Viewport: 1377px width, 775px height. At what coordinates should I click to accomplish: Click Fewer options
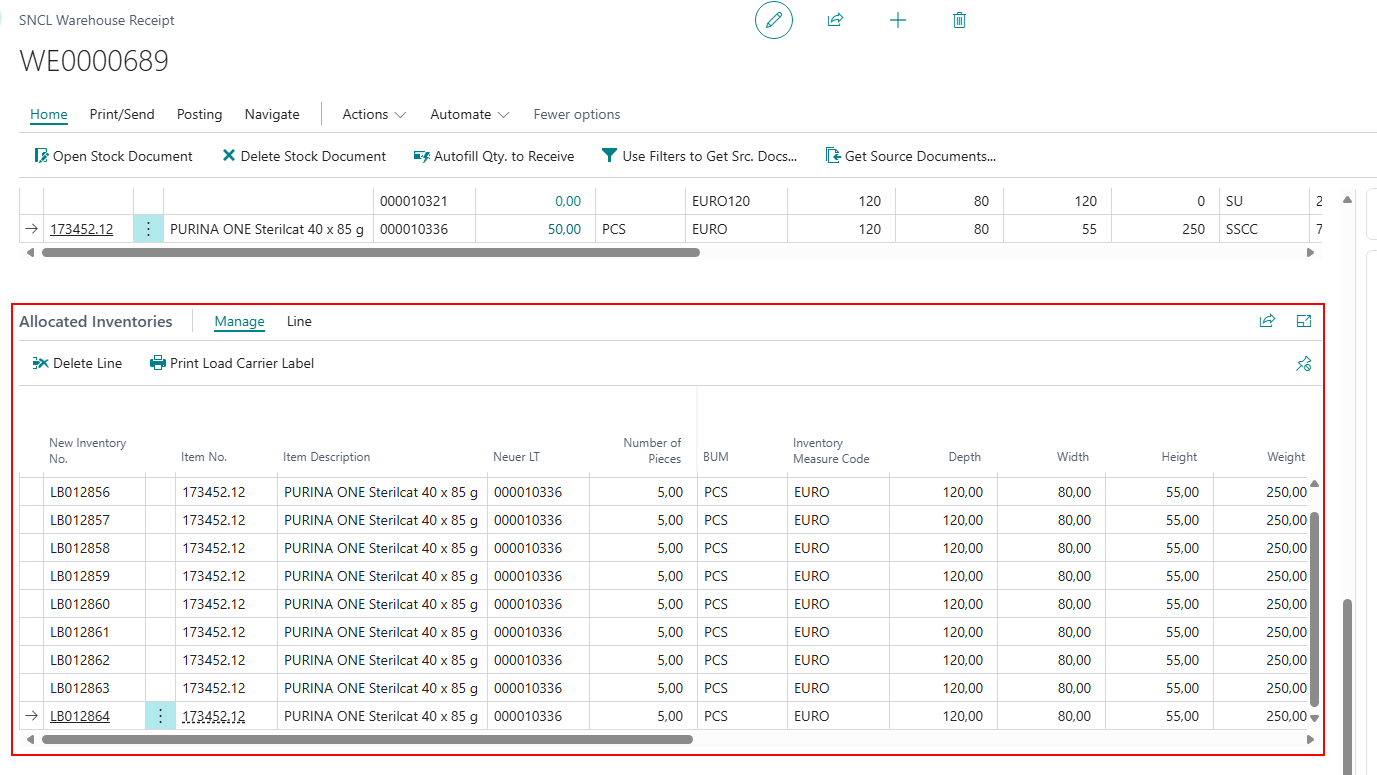pyautogui.click(x=577, y=114)
